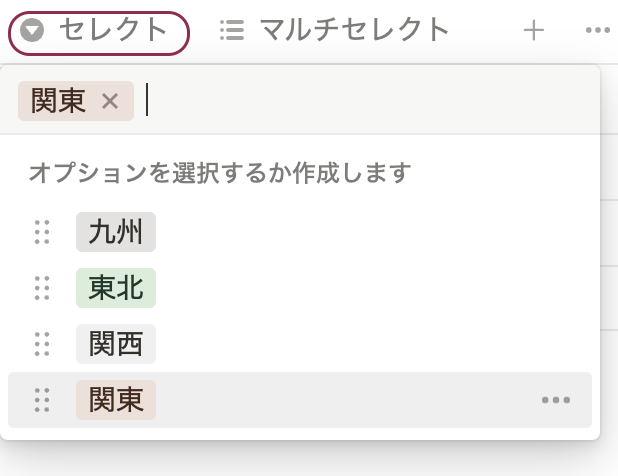Click the drag handle beside 九州
The width and height of the screenshot is (618, 476).
(x=42, y=232)
